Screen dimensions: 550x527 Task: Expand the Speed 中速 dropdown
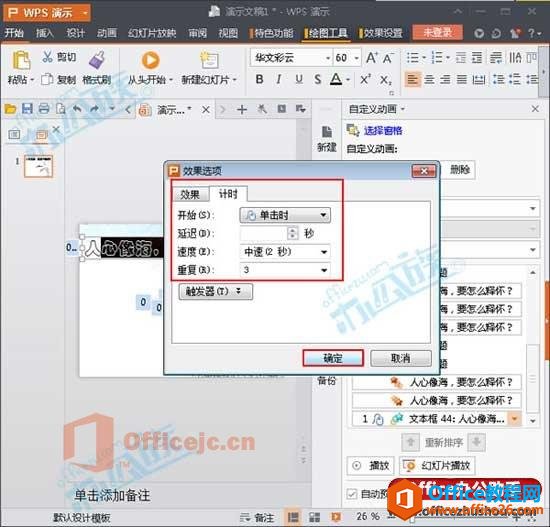click(x=285, y=252)
